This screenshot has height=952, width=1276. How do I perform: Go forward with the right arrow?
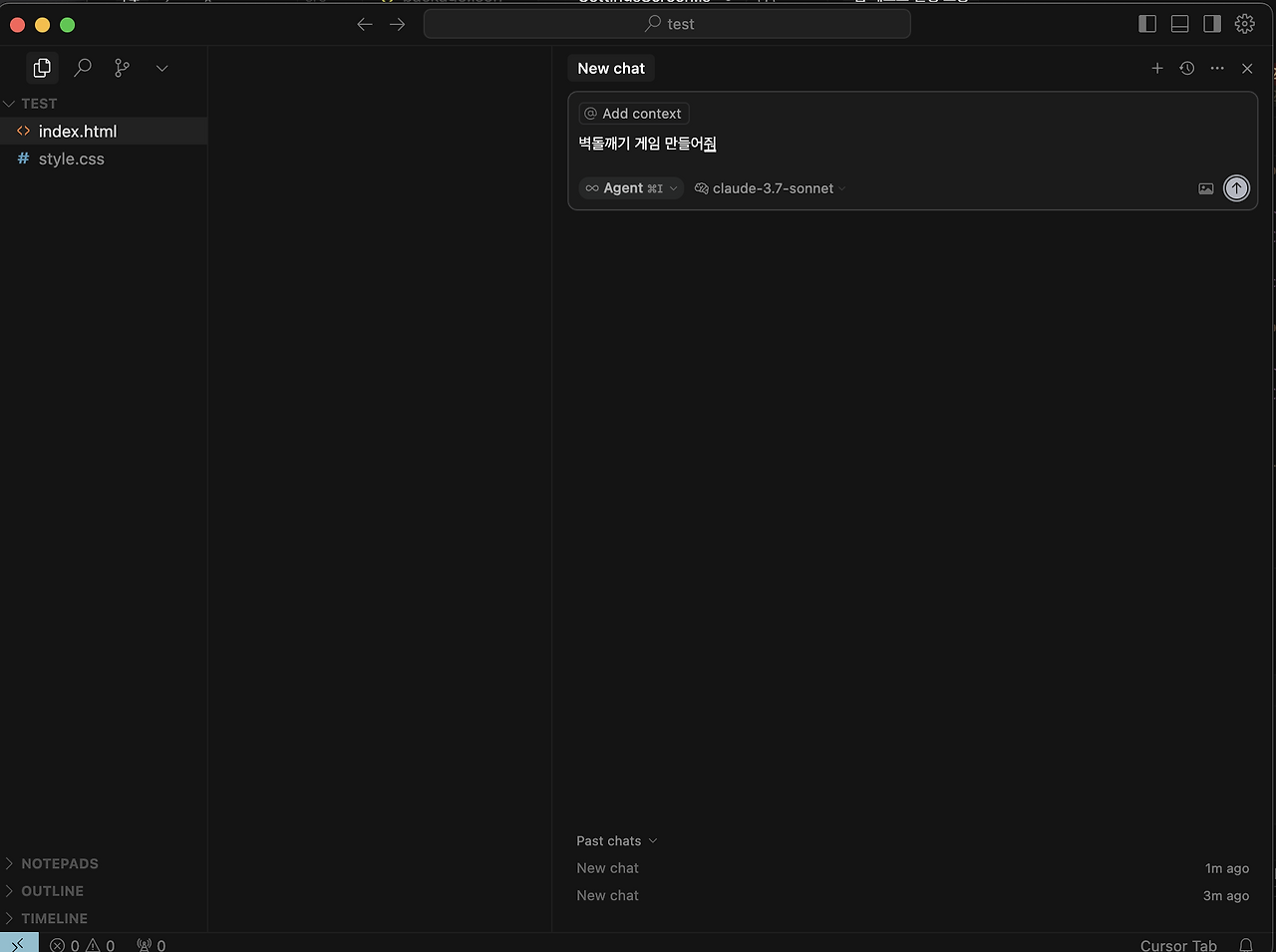click(398, 24)
